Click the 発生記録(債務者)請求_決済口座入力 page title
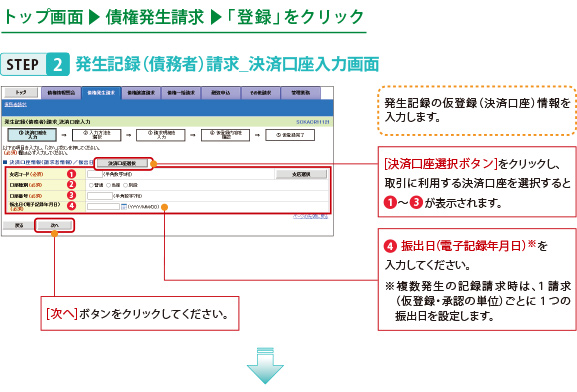The width and height of the screenshot is (577, 392). [x=47, y=122]
